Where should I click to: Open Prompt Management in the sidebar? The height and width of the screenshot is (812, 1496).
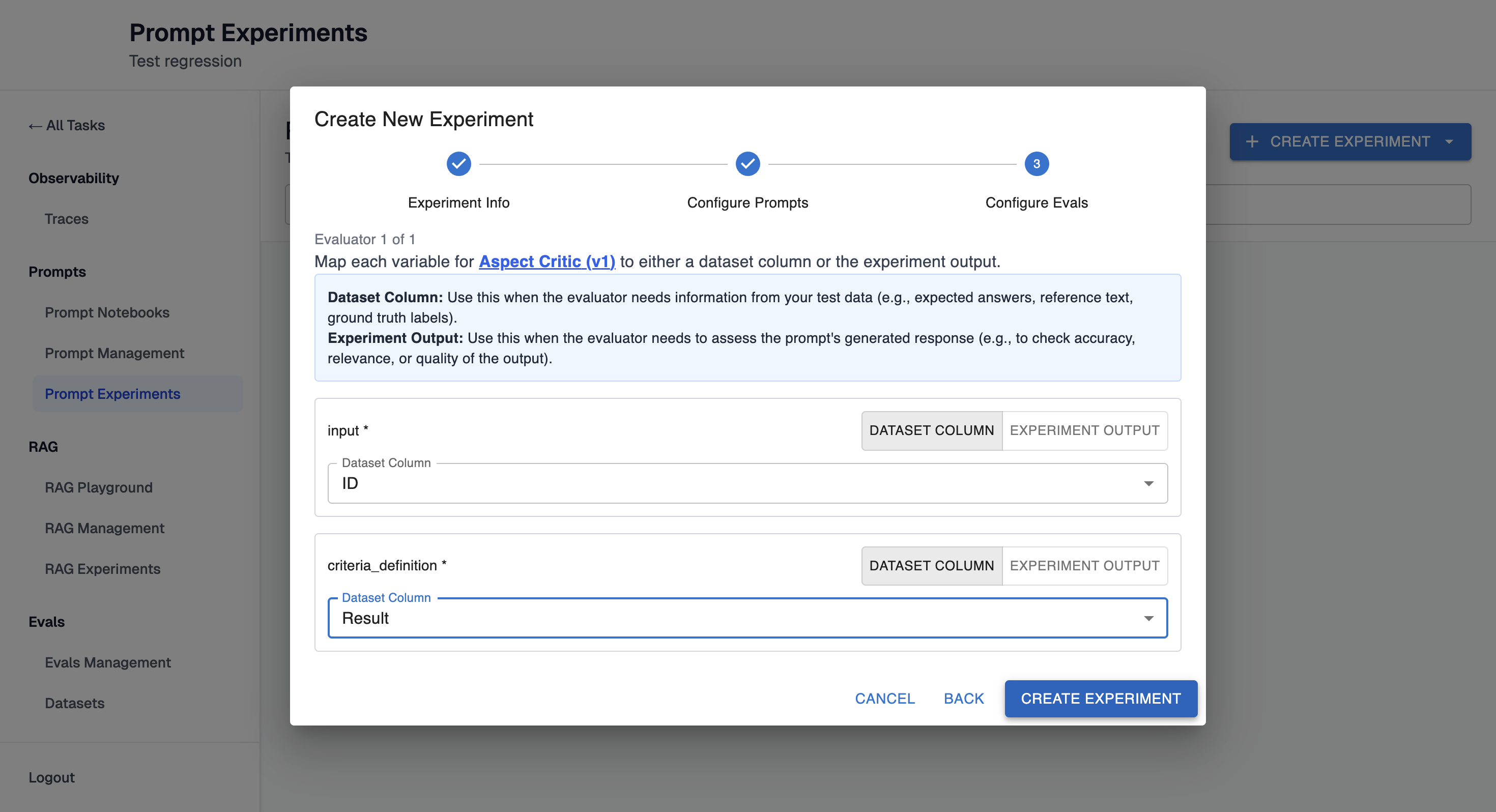(x=114, y=353)
